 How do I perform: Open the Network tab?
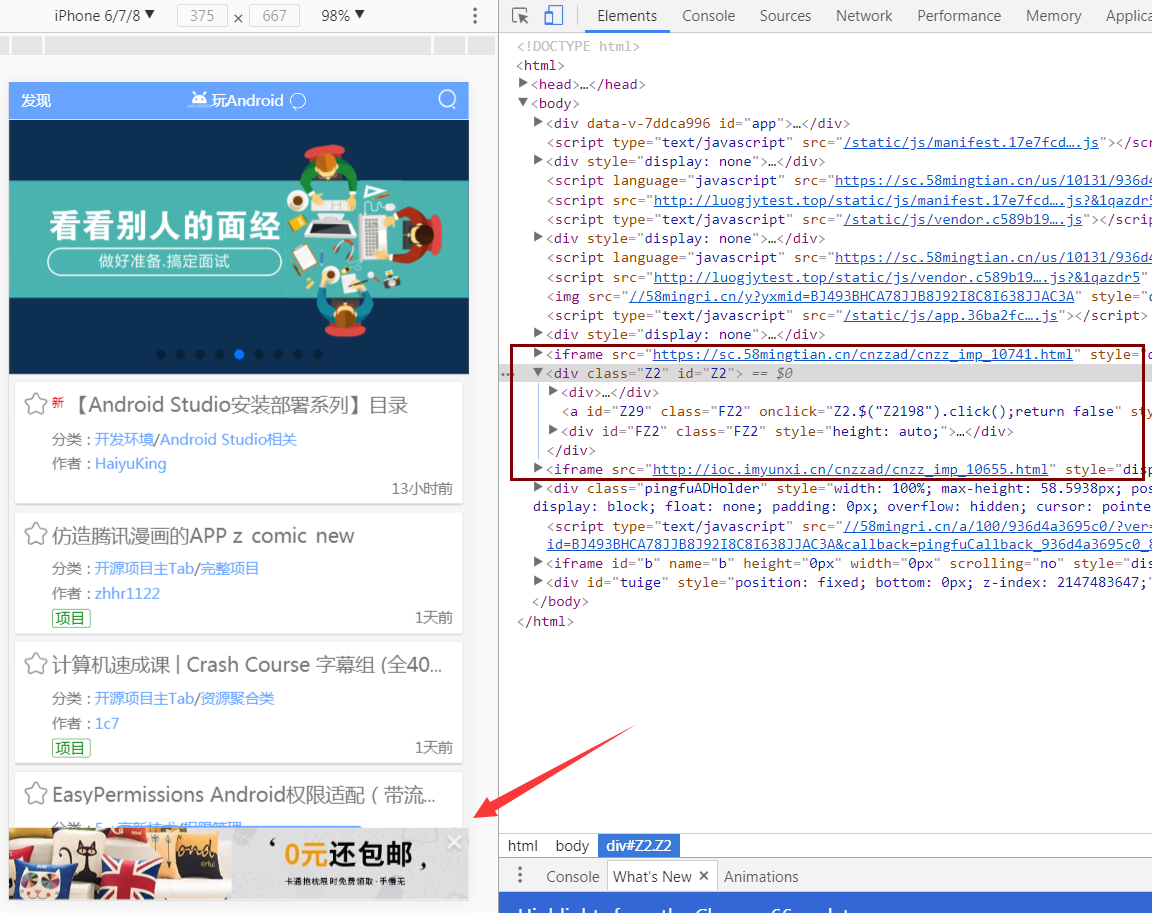pos(864,15)
